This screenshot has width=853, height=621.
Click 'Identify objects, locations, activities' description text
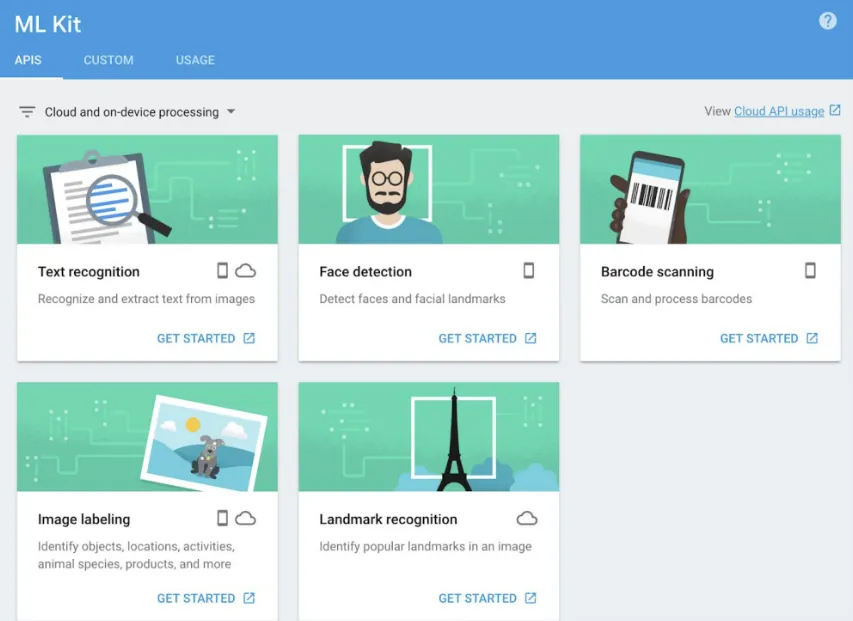coord(136,555)
